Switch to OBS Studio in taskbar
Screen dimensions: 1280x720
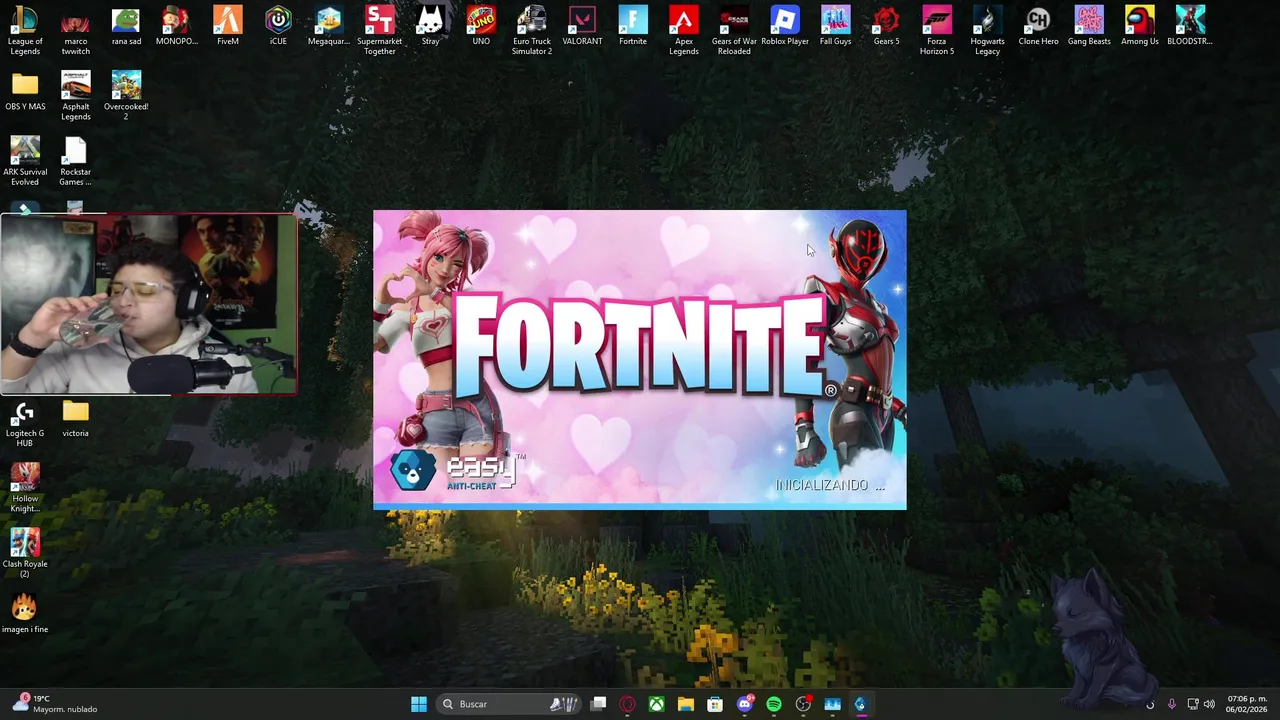tap(803, 704)
